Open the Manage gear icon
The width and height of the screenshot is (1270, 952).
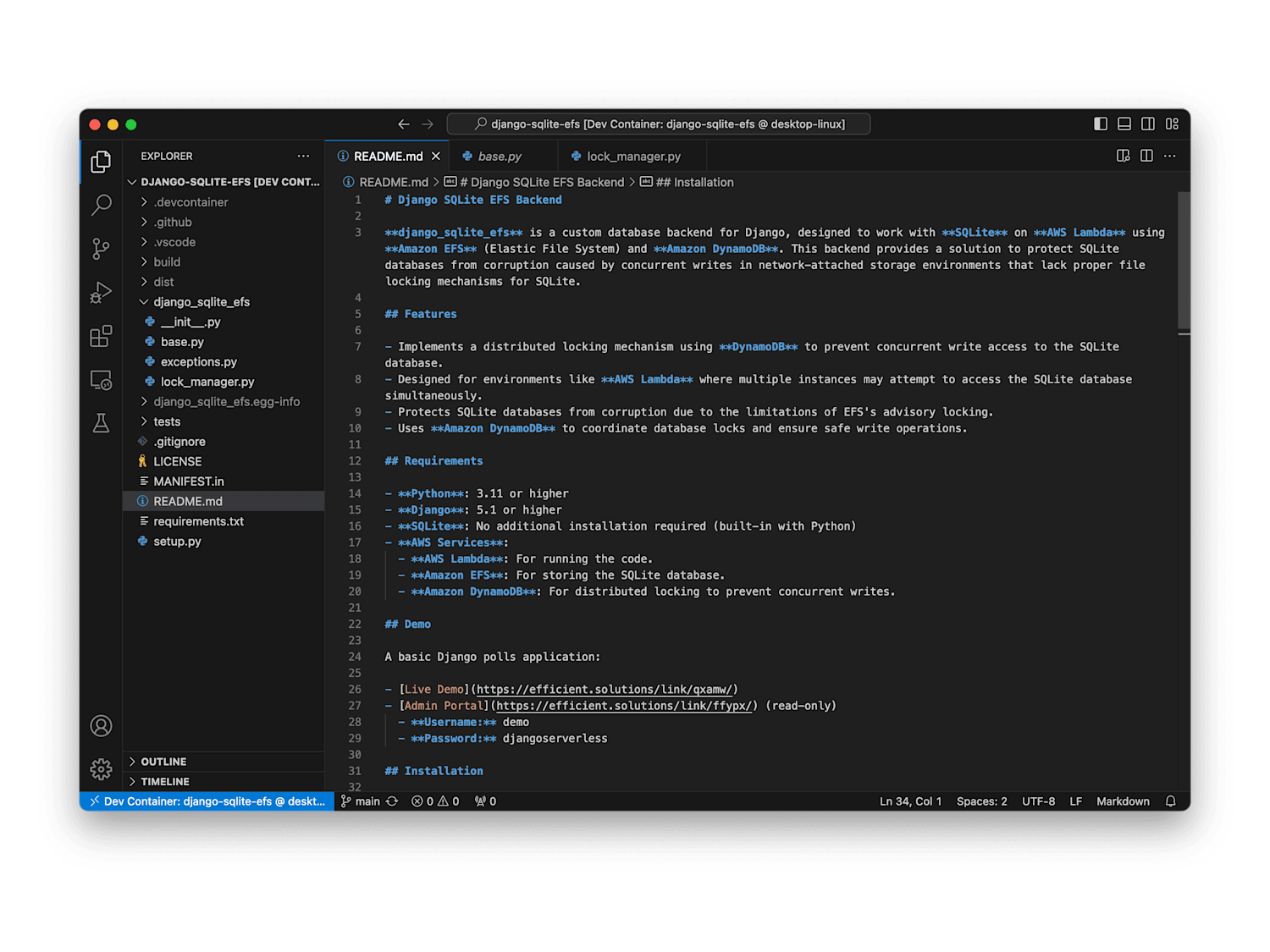pyautogui.click(x=101, y=769)
